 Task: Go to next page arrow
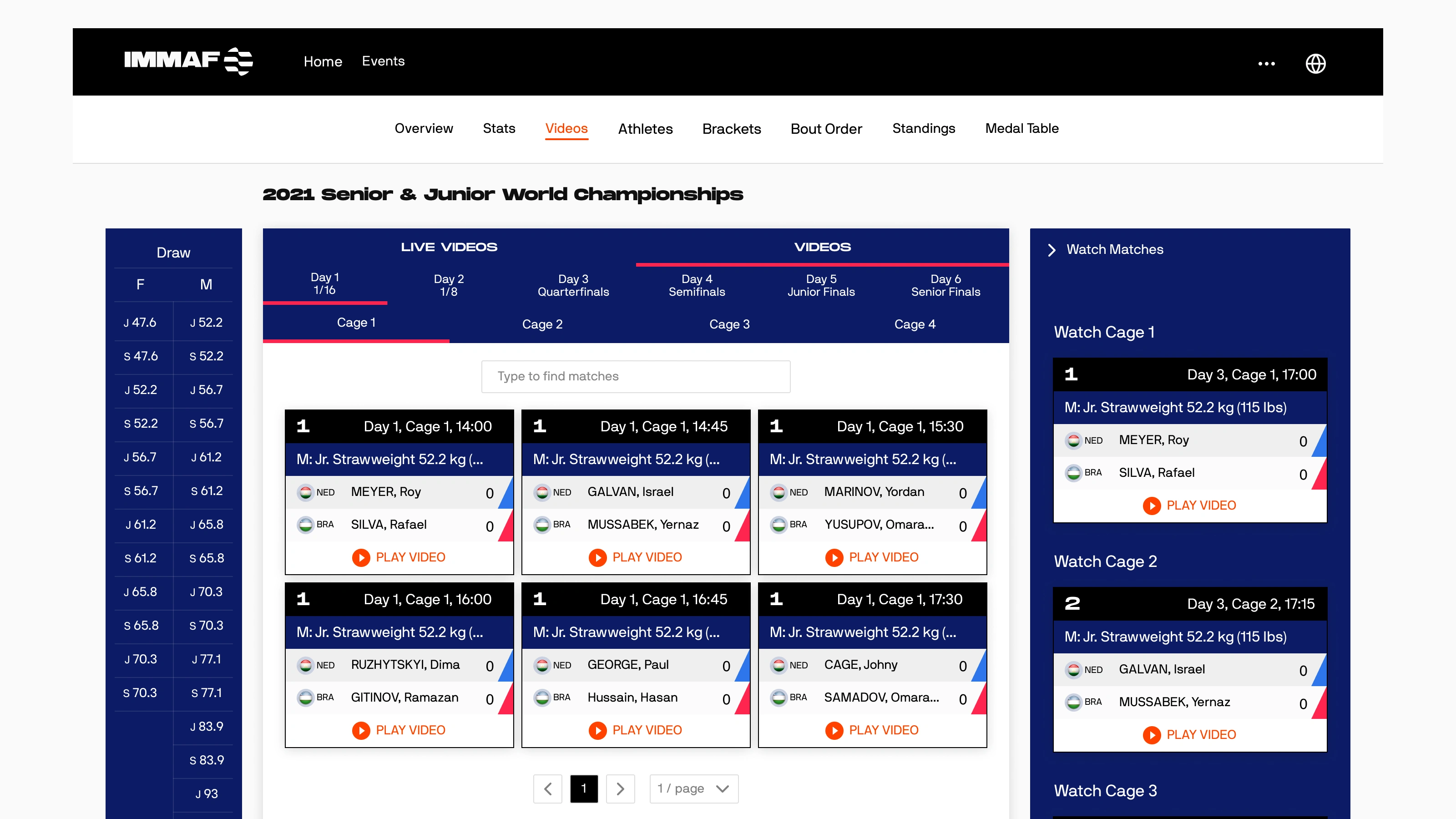[x=620, y=789]
